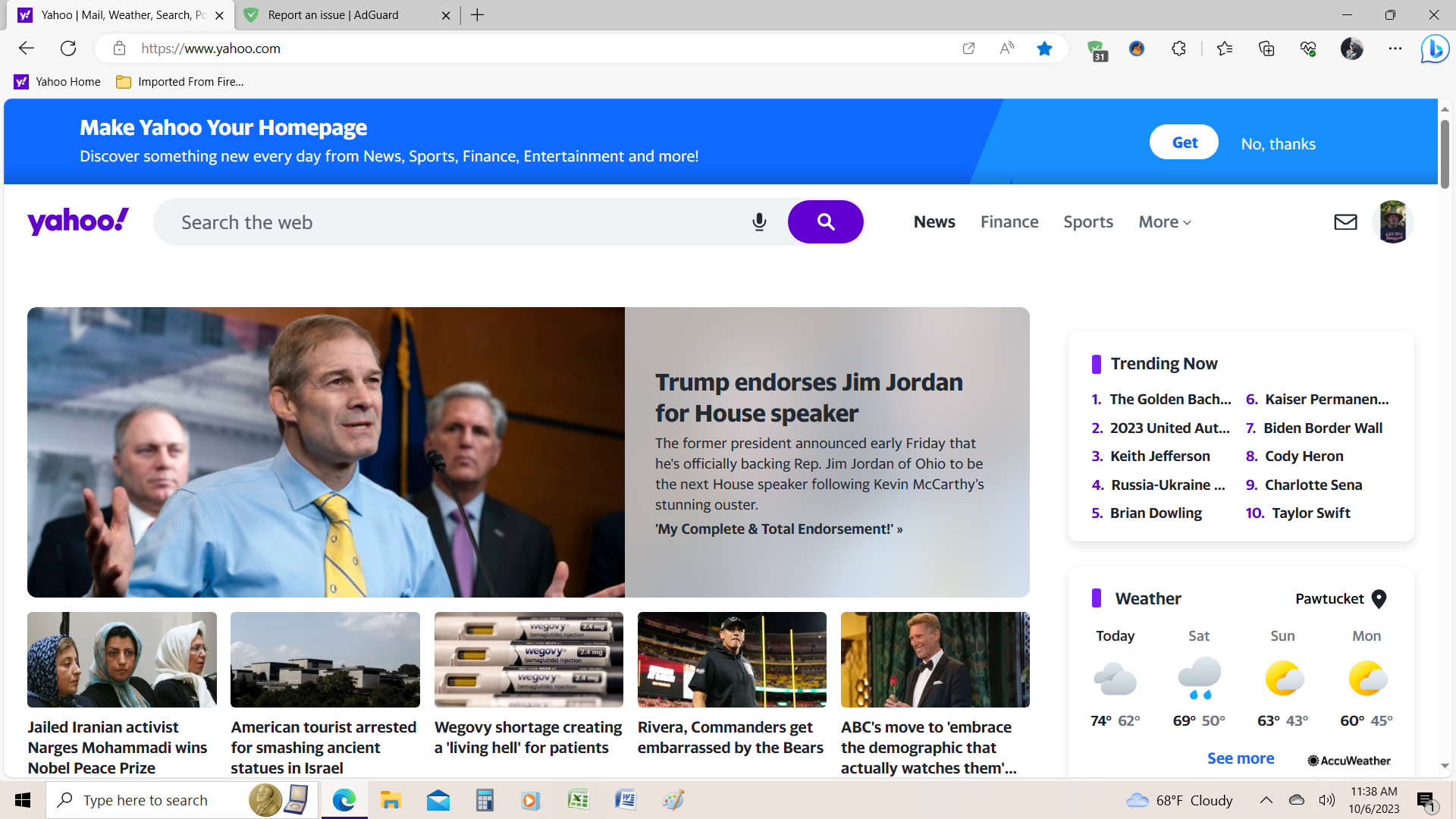This screenshot has width=1456, height=819.
Task: Click the See more weather link
Action: 1241,758
